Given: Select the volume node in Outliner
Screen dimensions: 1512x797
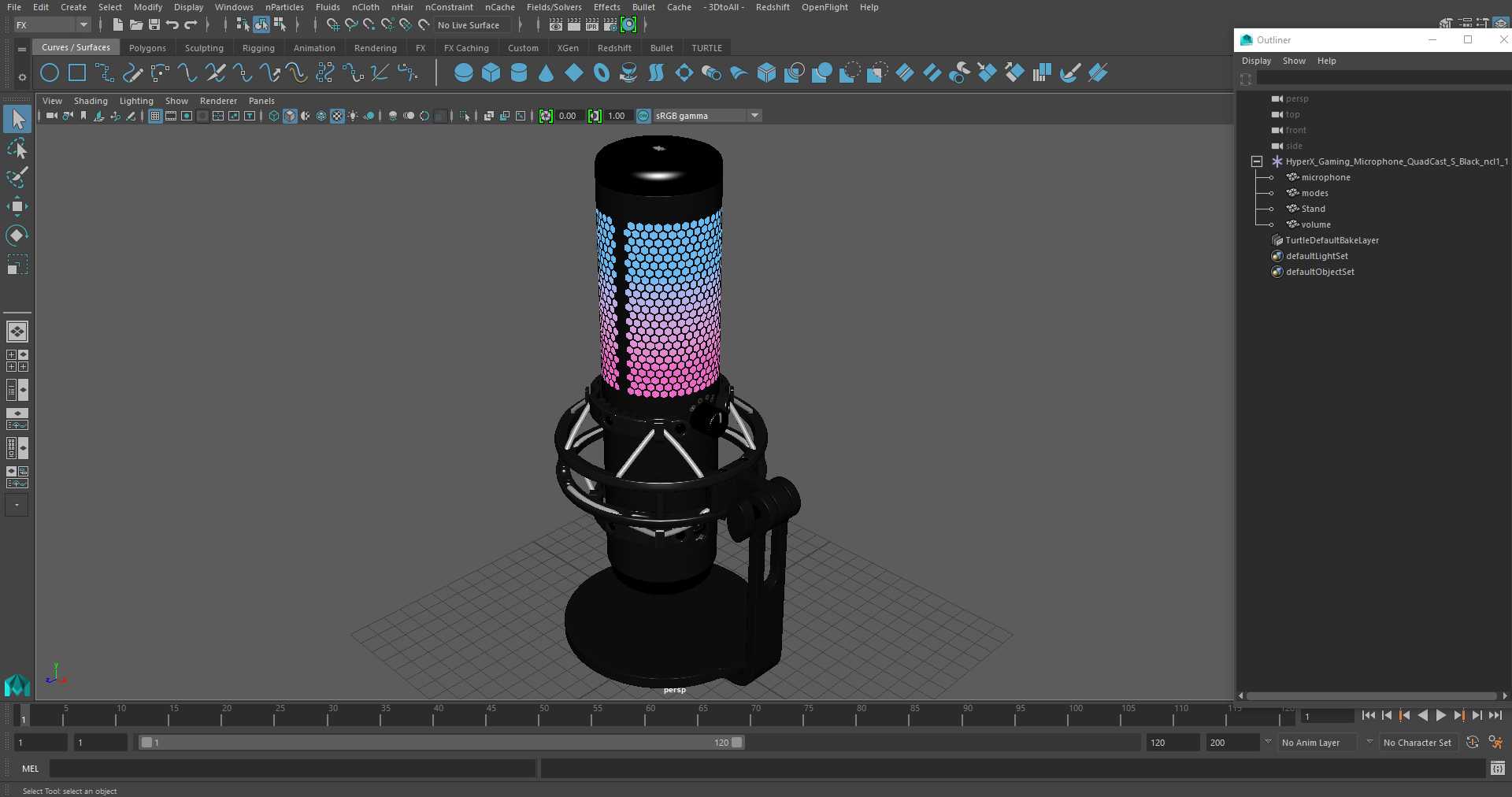Looking at the screenshot, I should [1316, 224].
